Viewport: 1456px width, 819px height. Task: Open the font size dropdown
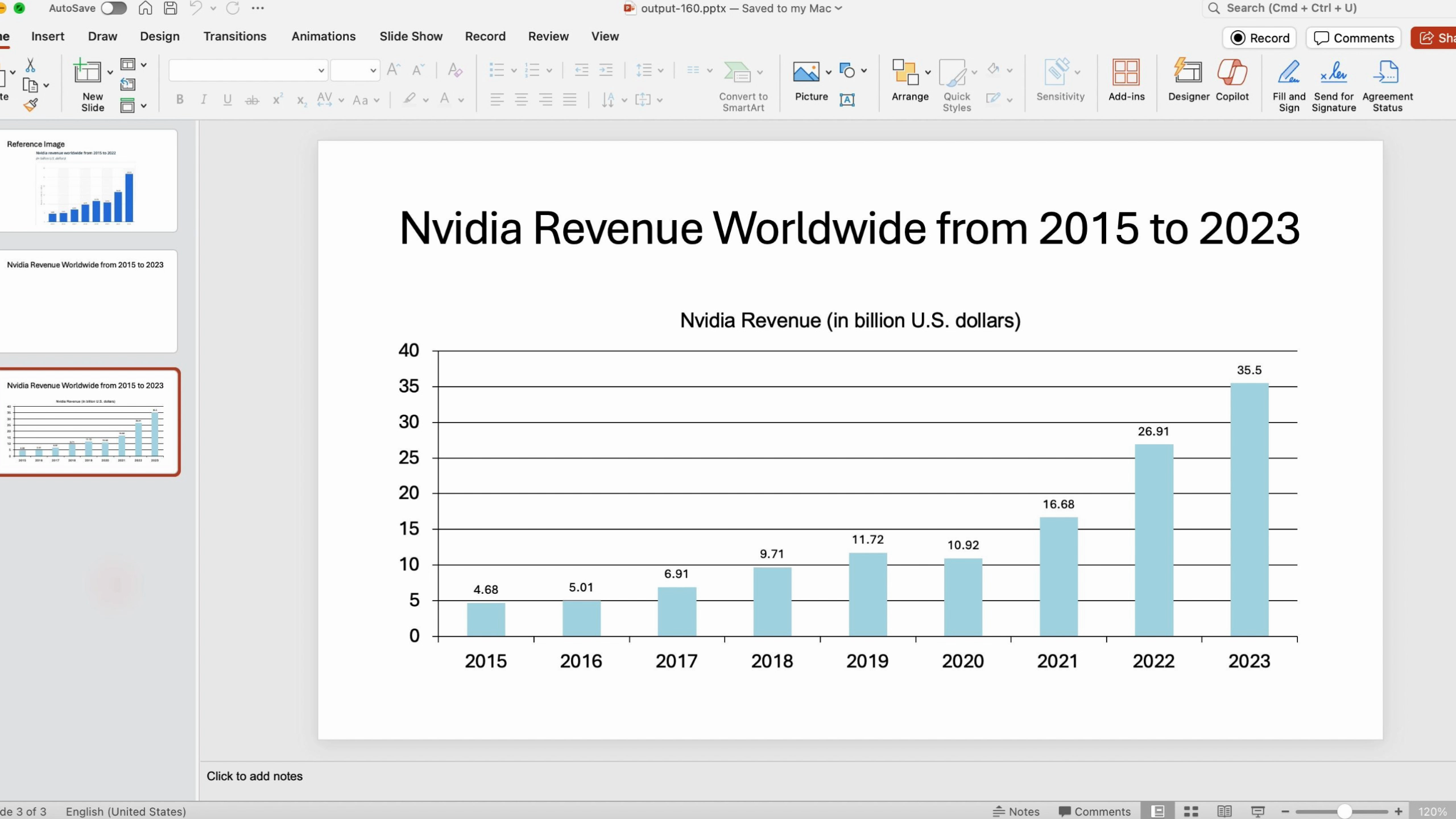point(373,71)
